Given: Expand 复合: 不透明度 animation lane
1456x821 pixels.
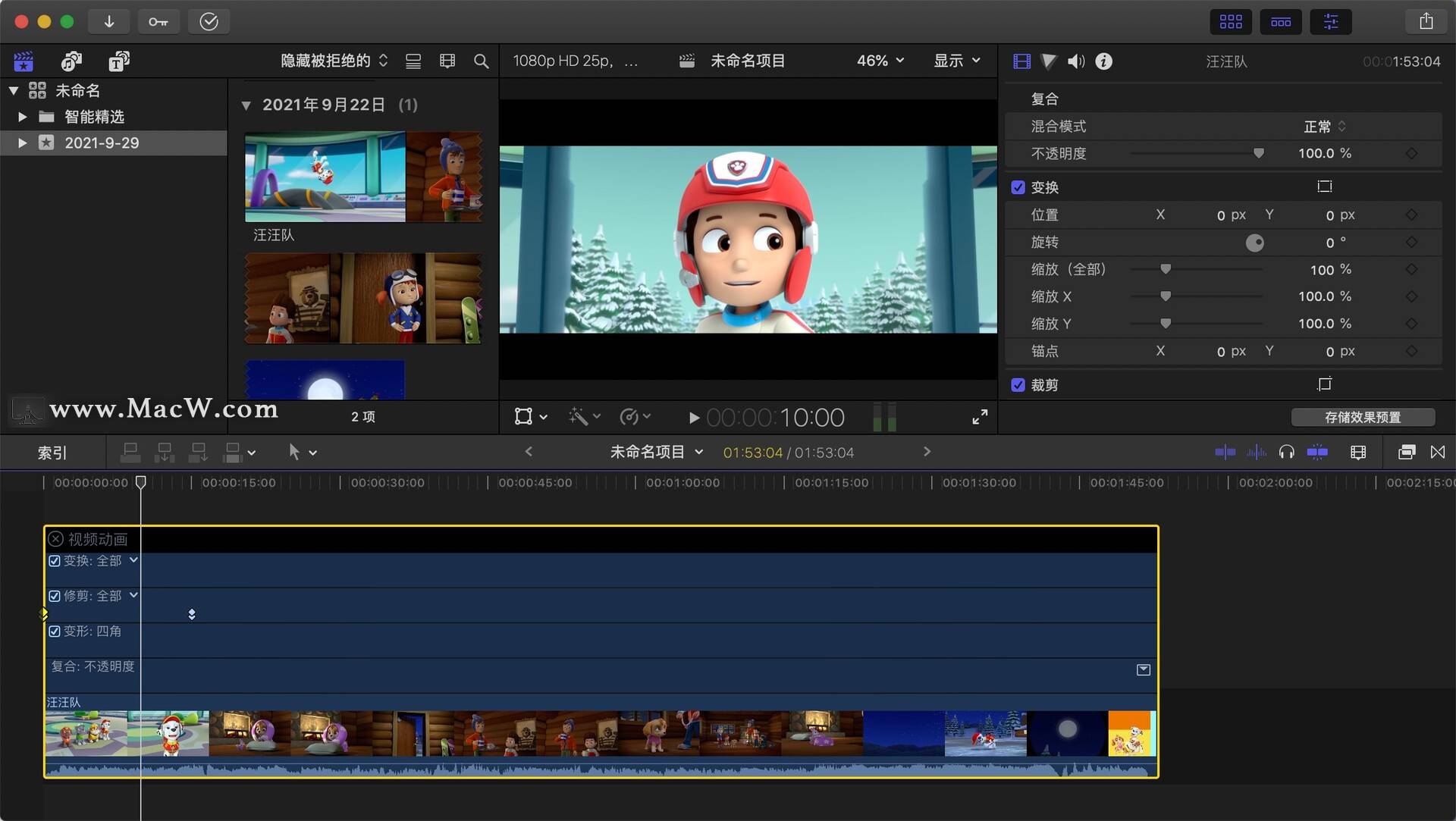Looking at the screenshot, I should pyautogui.click(x=1144, y=670).
